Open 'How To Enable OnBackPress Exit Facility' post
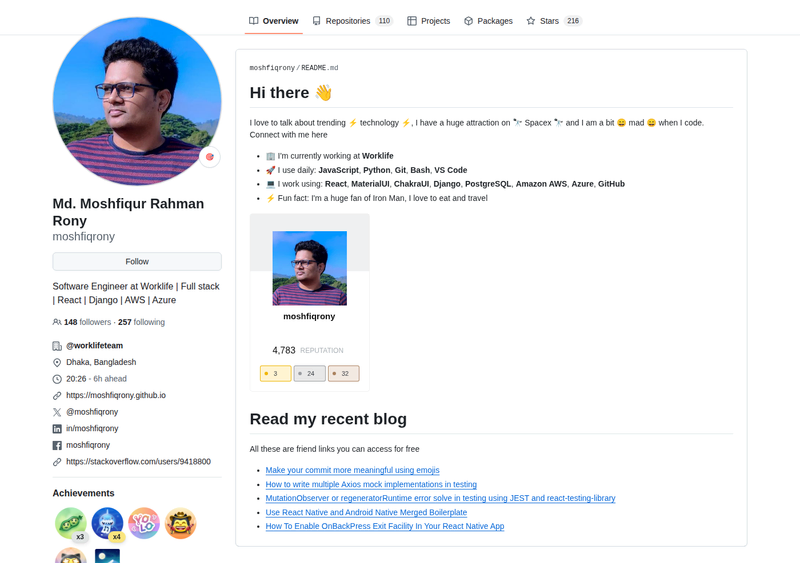800x563 pixels. coord(385,526)
